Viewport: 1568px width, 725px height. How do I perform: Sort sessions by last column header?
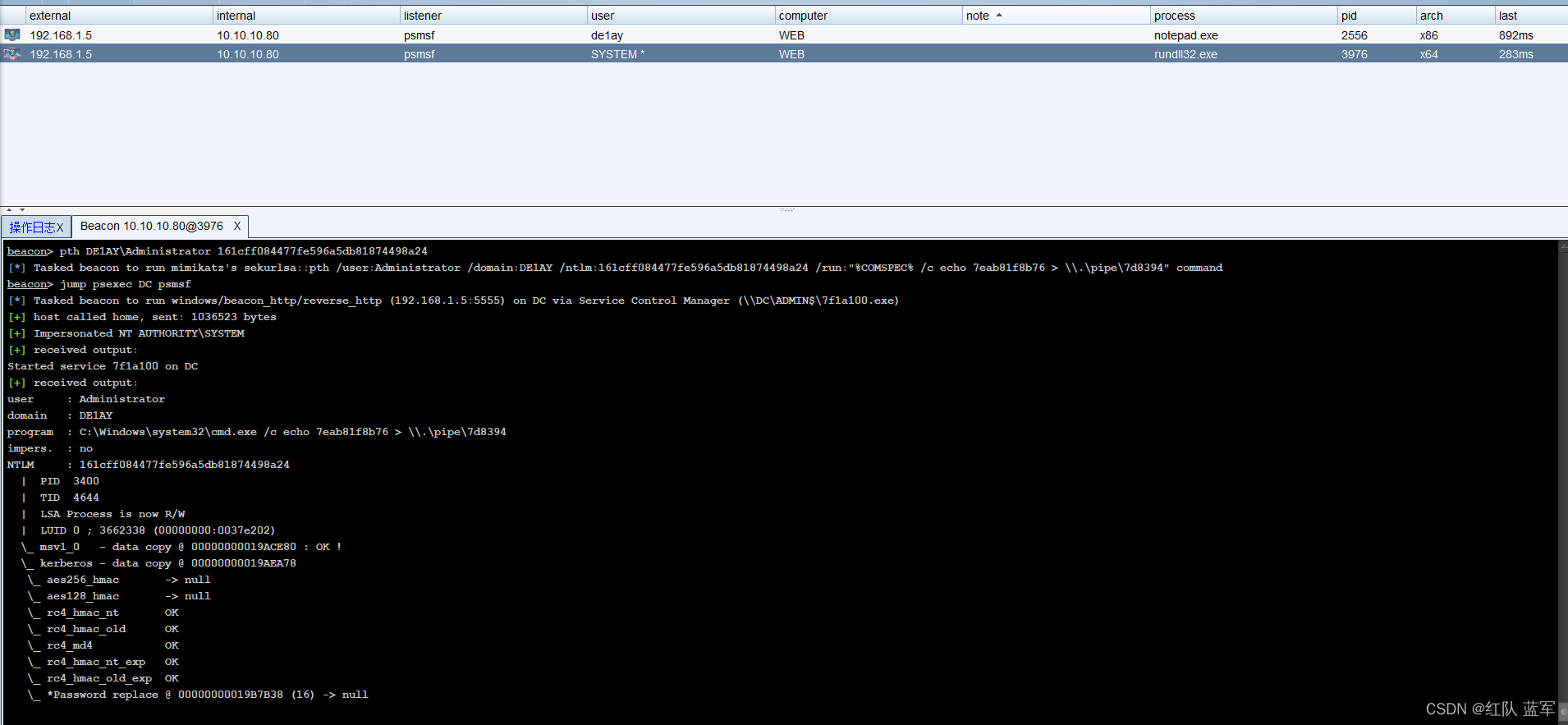[x=1531, y=16]
